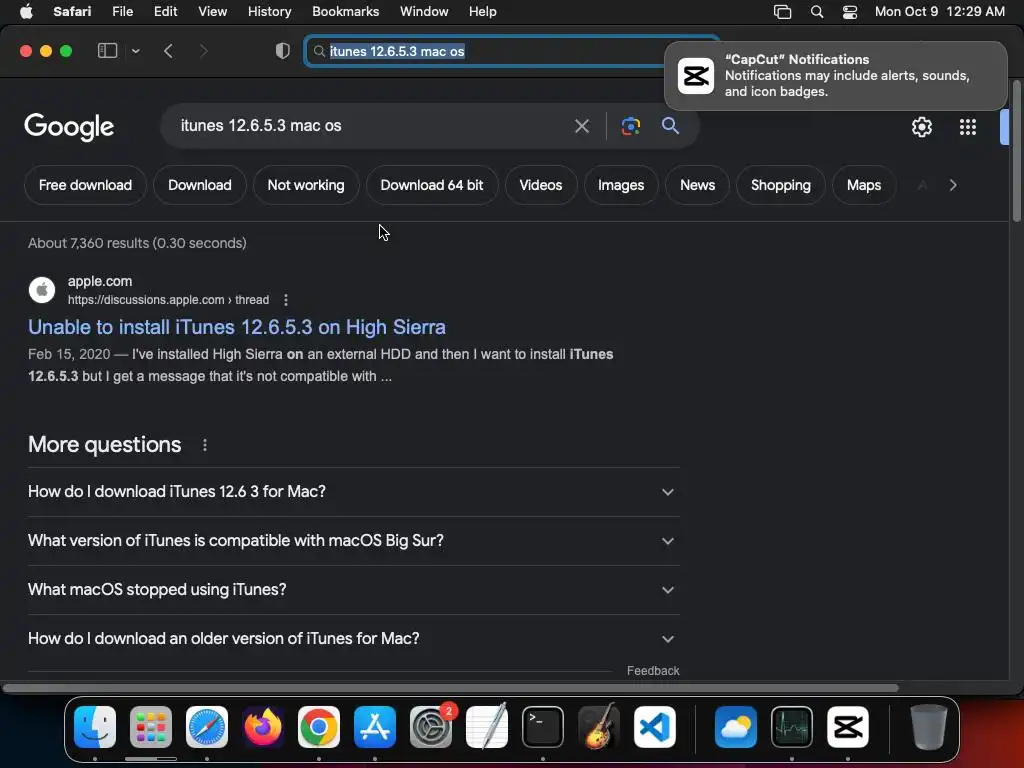The image size is (1024, 768).
Task: Open the Safari sidebar toggle icon
Action: point(107,51)
